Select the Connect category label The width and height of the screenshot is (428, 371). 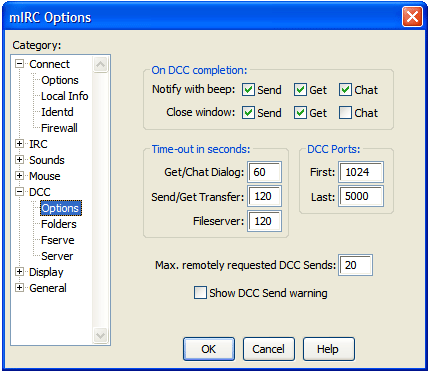click(x=50, y=64)
